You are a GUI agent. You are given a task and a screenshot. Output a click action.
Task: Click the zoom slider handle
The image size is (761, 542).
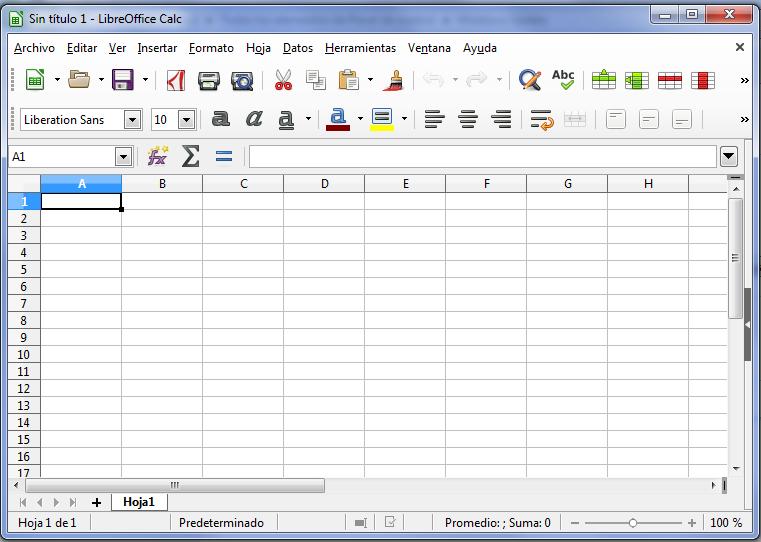point(632,523)
